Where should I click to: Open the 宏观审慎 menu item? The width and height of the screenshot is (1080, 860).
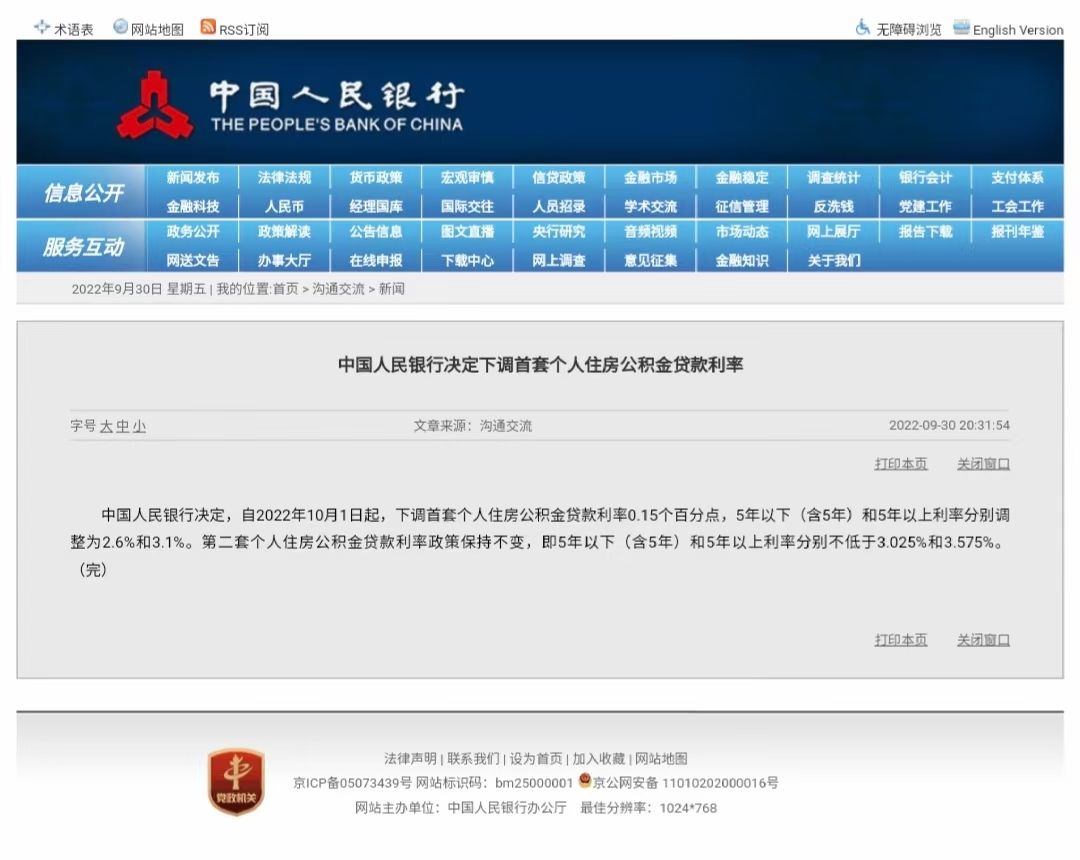tap(468, 178)
